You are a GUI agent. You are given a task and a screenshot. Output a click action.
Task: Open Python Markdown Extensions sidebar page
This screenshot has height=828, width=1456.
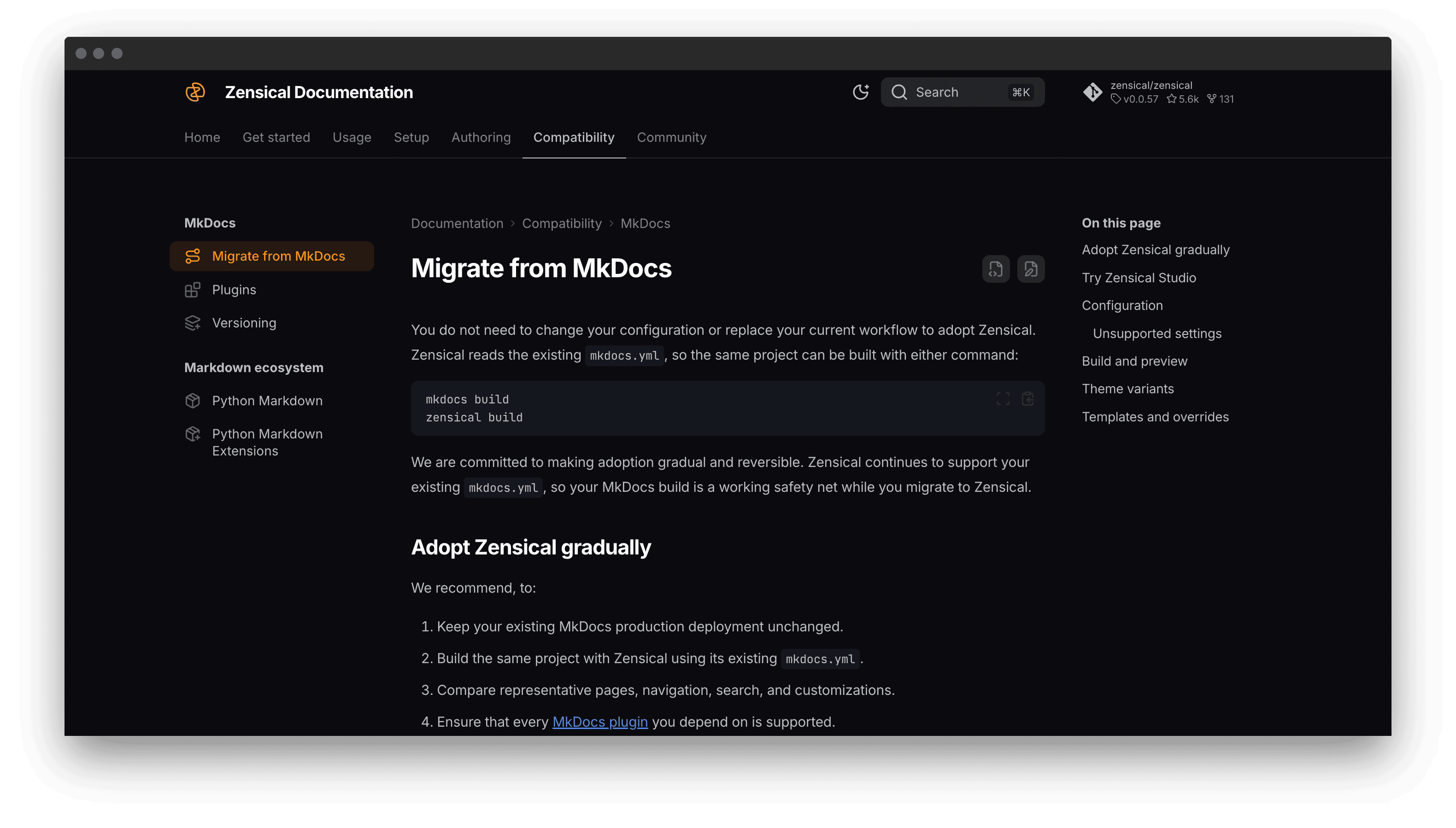(x=267, y=443)
